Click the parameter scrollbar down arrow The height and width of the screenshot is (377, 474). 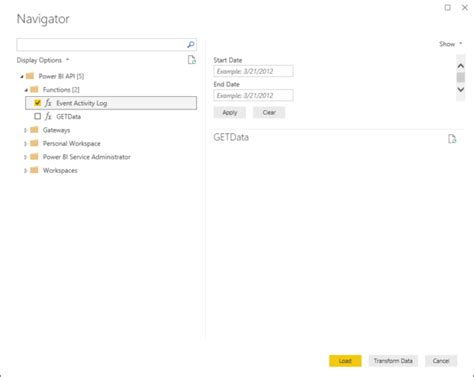(x=461, y=89)
